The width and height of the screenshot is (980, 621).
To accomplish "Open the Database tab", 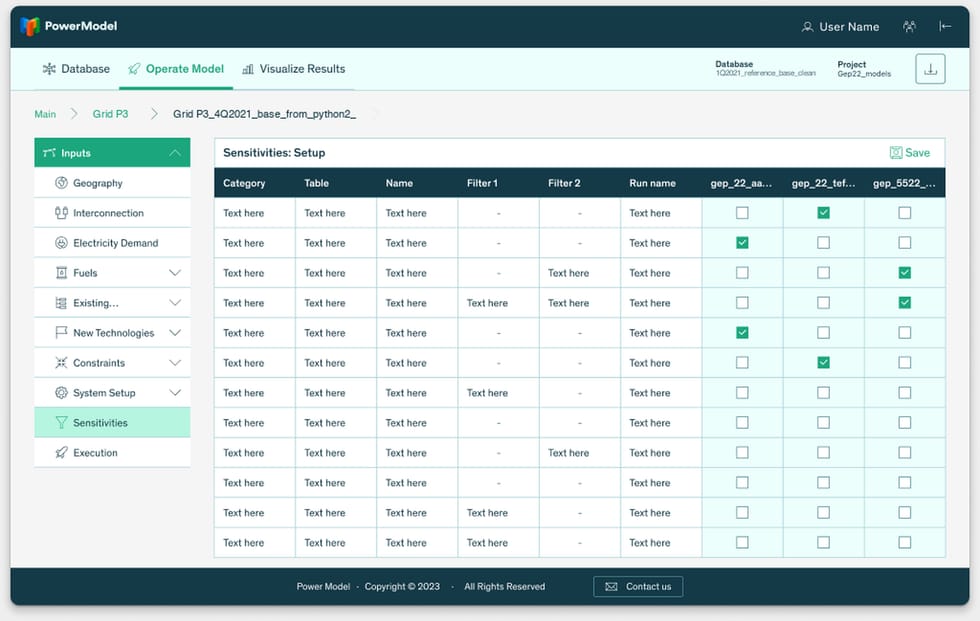I will 76,69.
